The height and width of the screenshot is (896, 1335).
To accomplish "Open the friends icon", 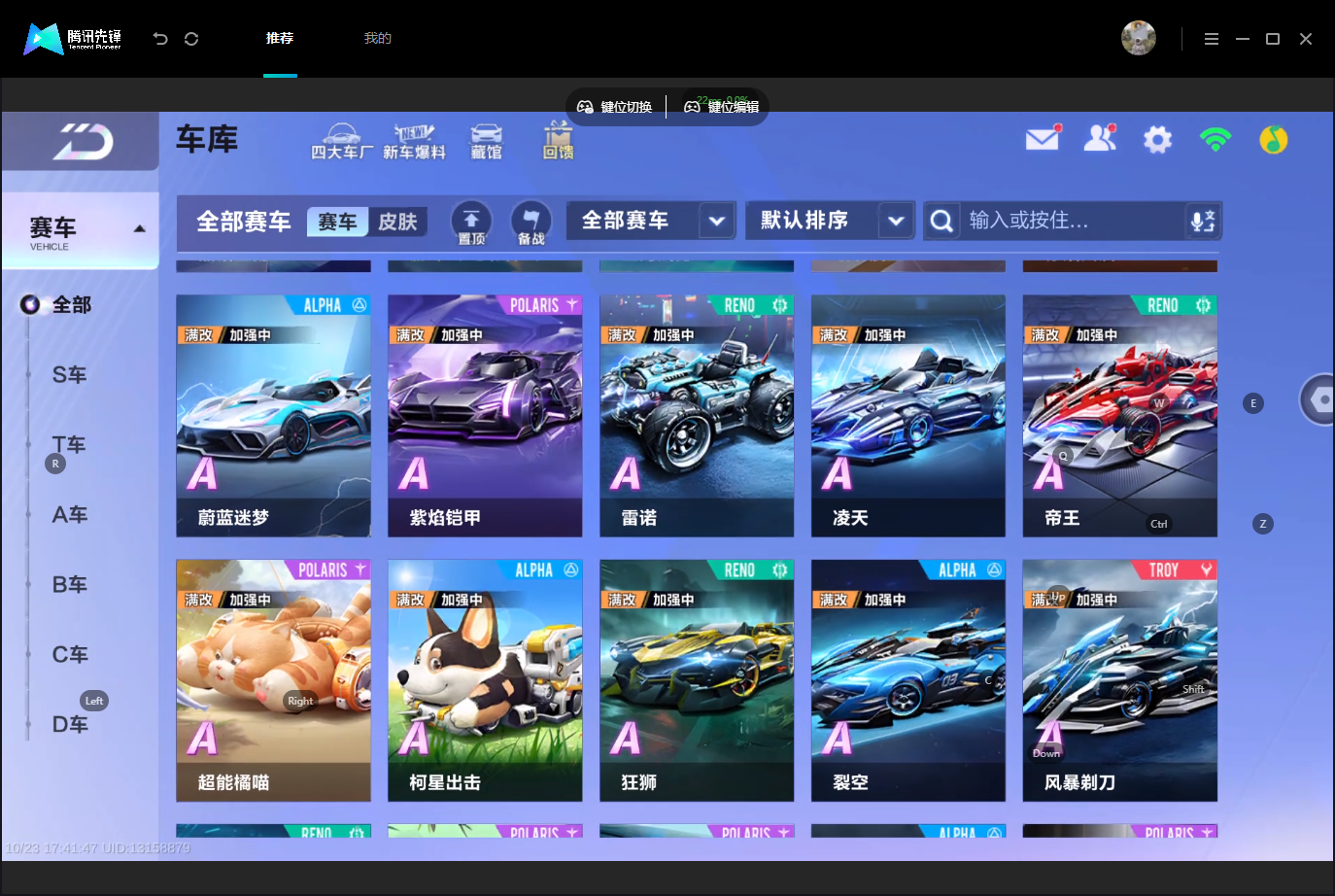I will 1100,139.
